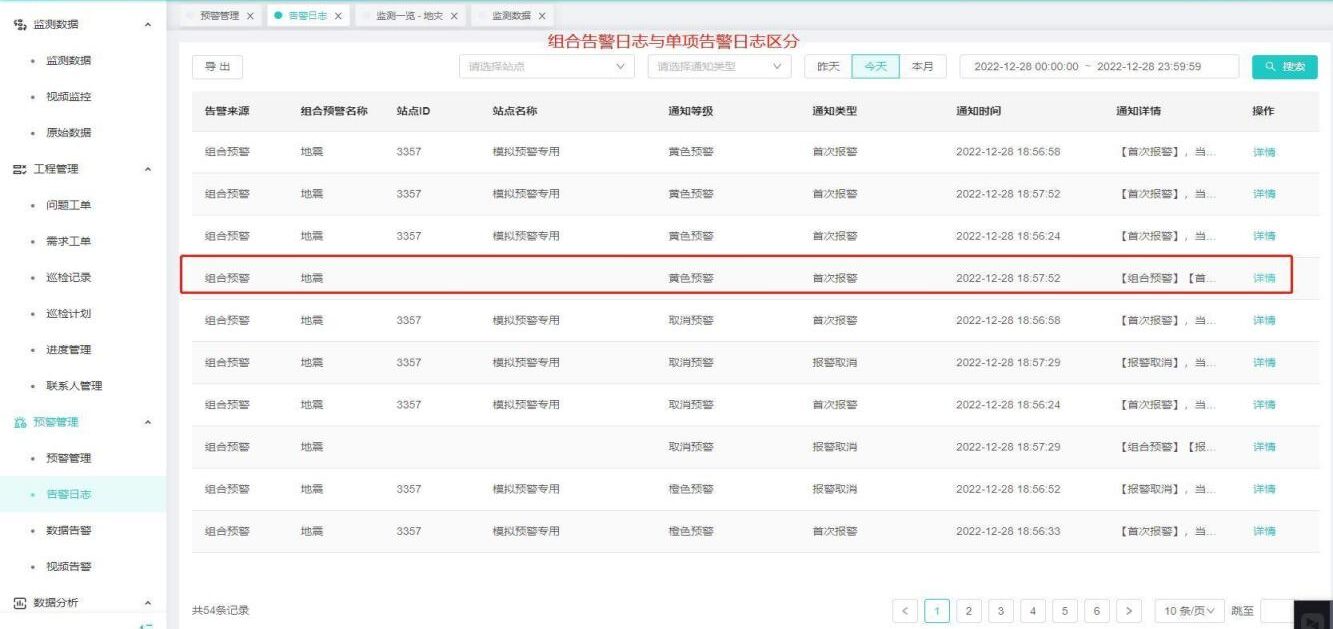
Task: Open the 请选择站点 station dropdown
Action: [x=547, y=67]
